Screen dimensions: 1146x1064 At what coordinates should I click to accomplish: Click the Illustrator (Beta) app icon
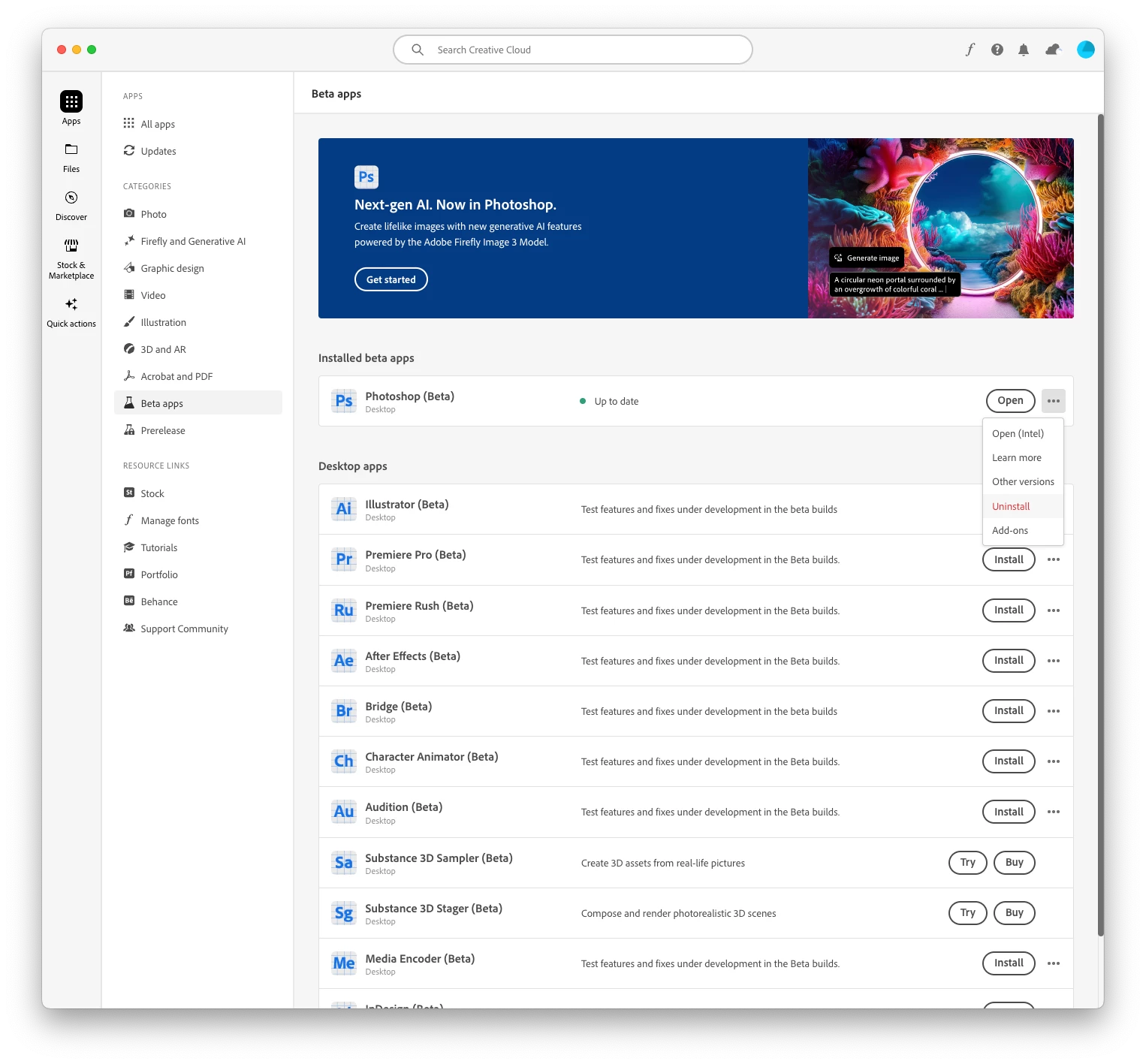click(x=344, y=509)
